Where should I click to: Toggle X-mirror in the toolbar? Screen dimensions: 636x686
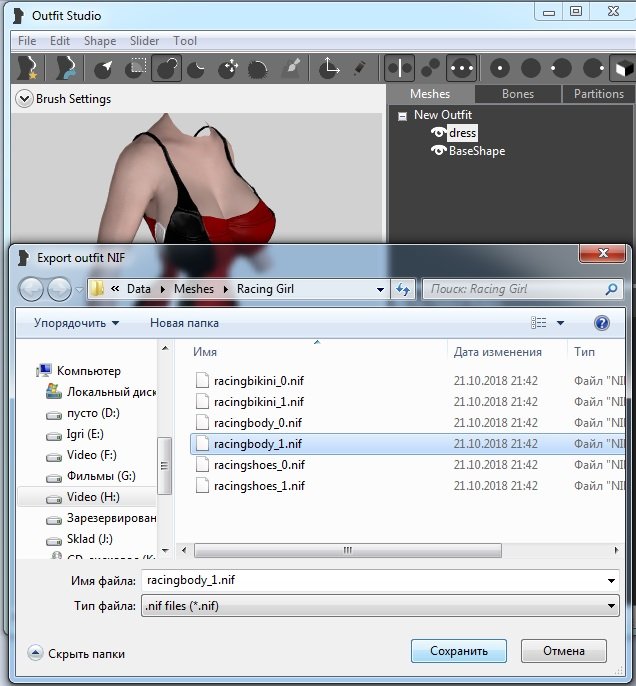click(x=400, y=68)
